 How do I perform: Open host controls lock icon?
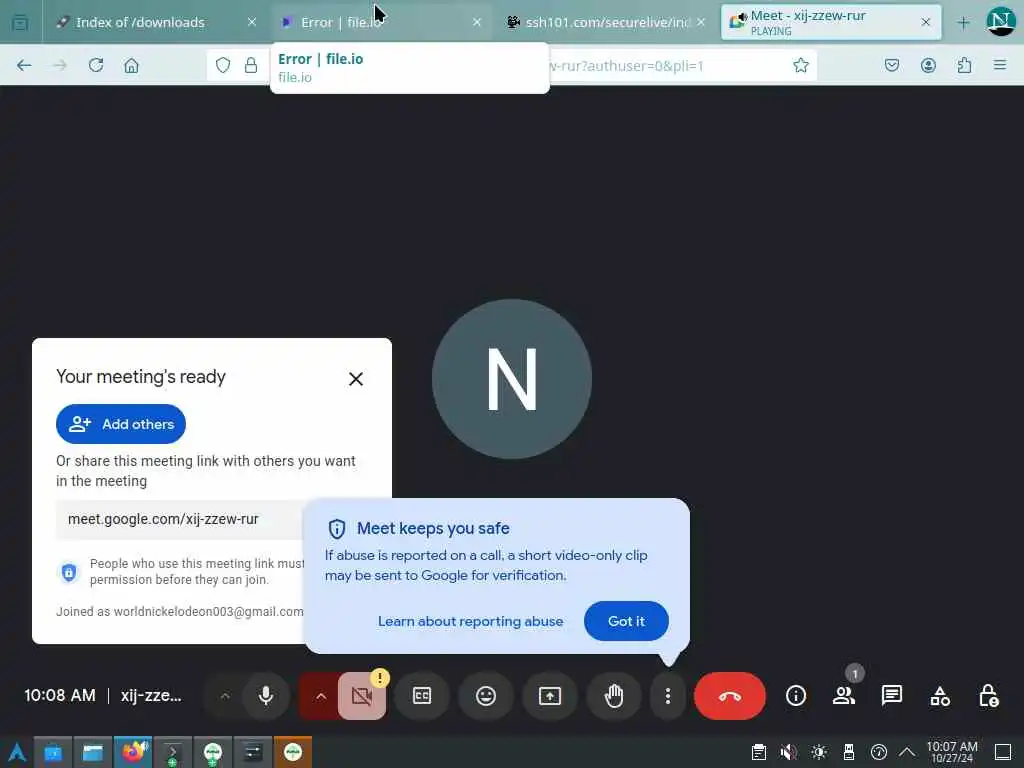(x=989, y=696)
